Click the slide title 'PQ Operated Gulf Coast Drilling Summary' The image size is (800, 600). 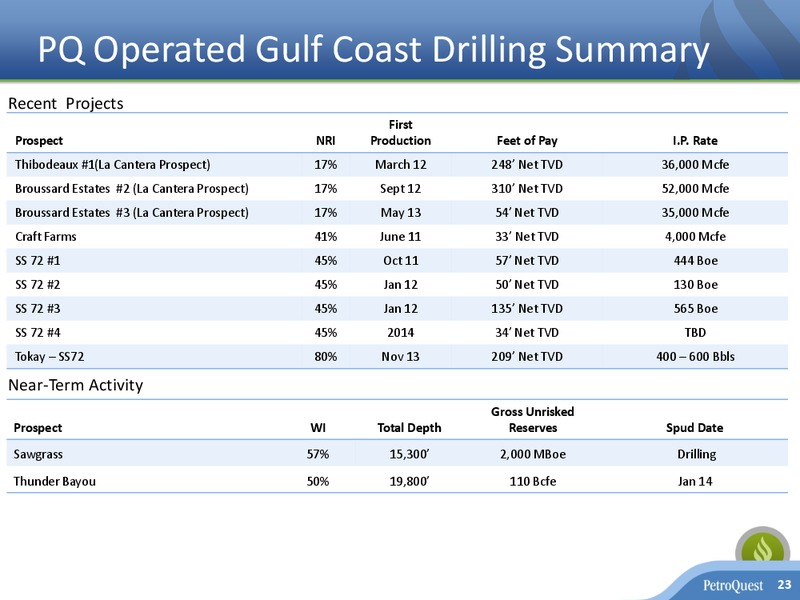pos(373,50)
